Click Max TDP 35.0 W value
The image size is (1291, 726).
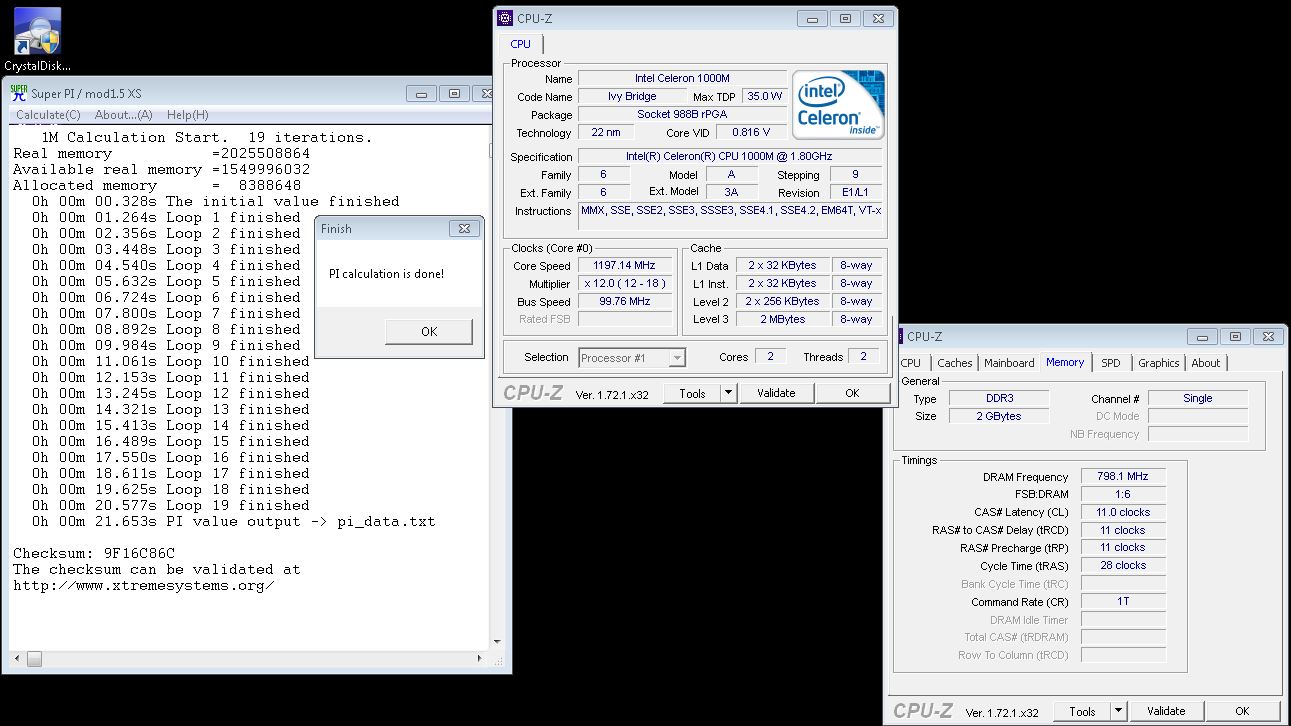pyautogui.click(x=765, y=96)
